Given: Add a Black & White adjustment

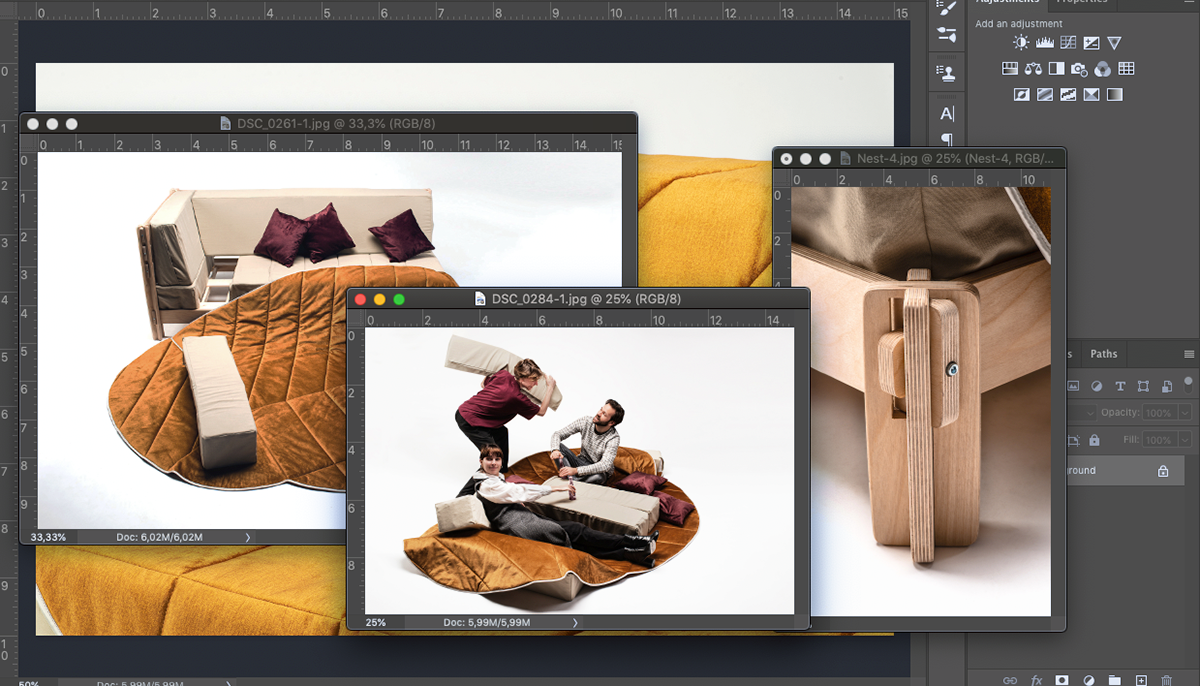Looking at the screenshot, I should (1056, 69).
